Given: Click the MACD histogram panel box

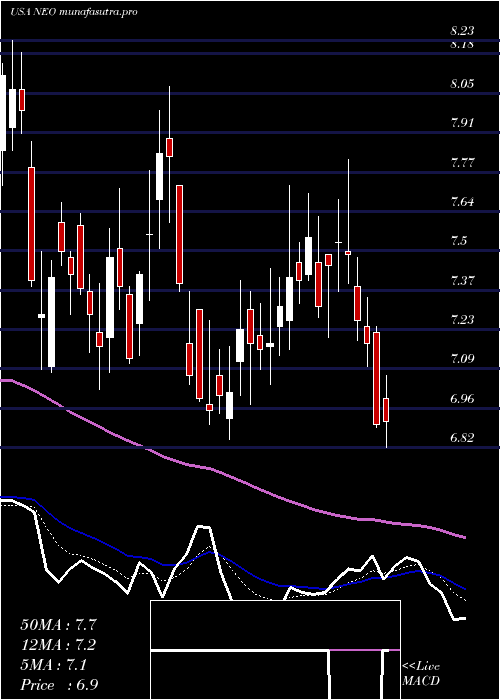Looking at the screenshot, I should (275, 650).
